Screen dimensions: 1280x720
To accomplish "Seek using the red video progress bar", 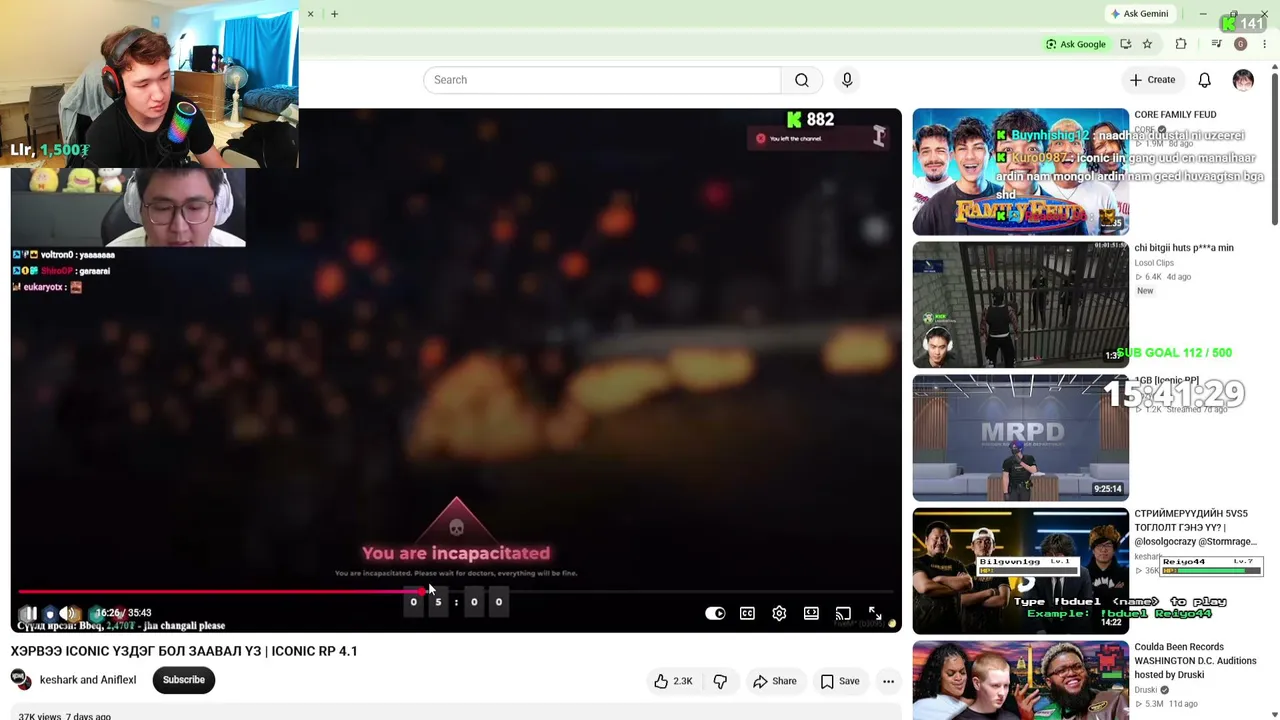I will [455, 591].
